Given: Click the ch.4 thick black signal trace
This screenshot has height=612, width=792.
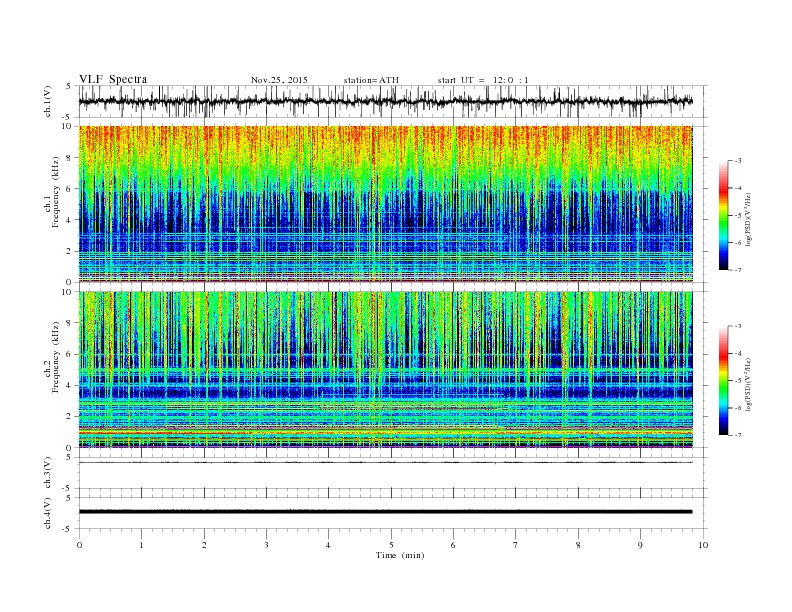Looking at the screenshot, I should coord(386,512).
